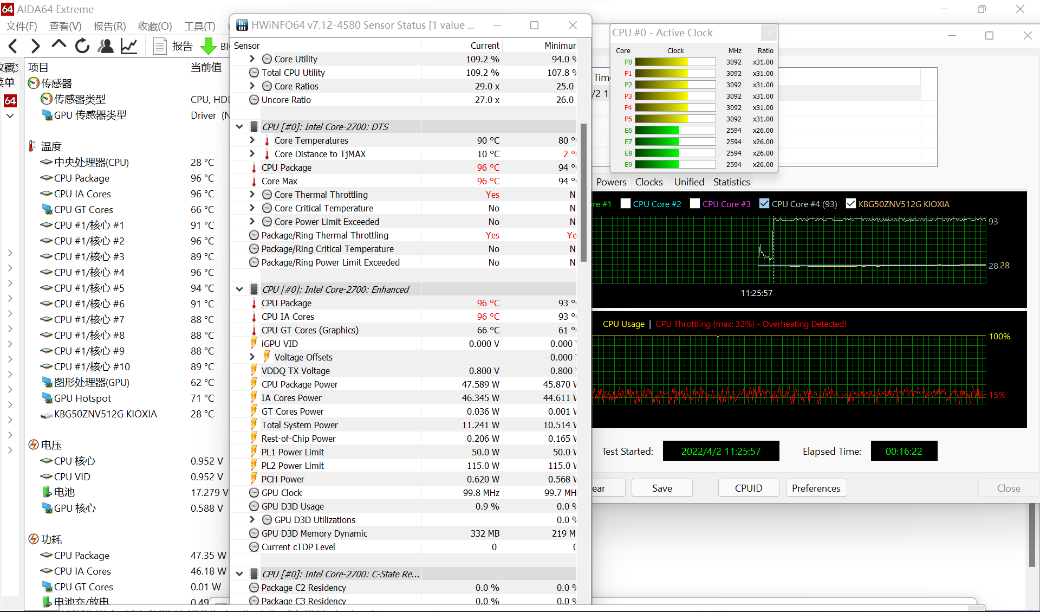Open the Preferences button
Screen dimensions: 1040x612
816,488
